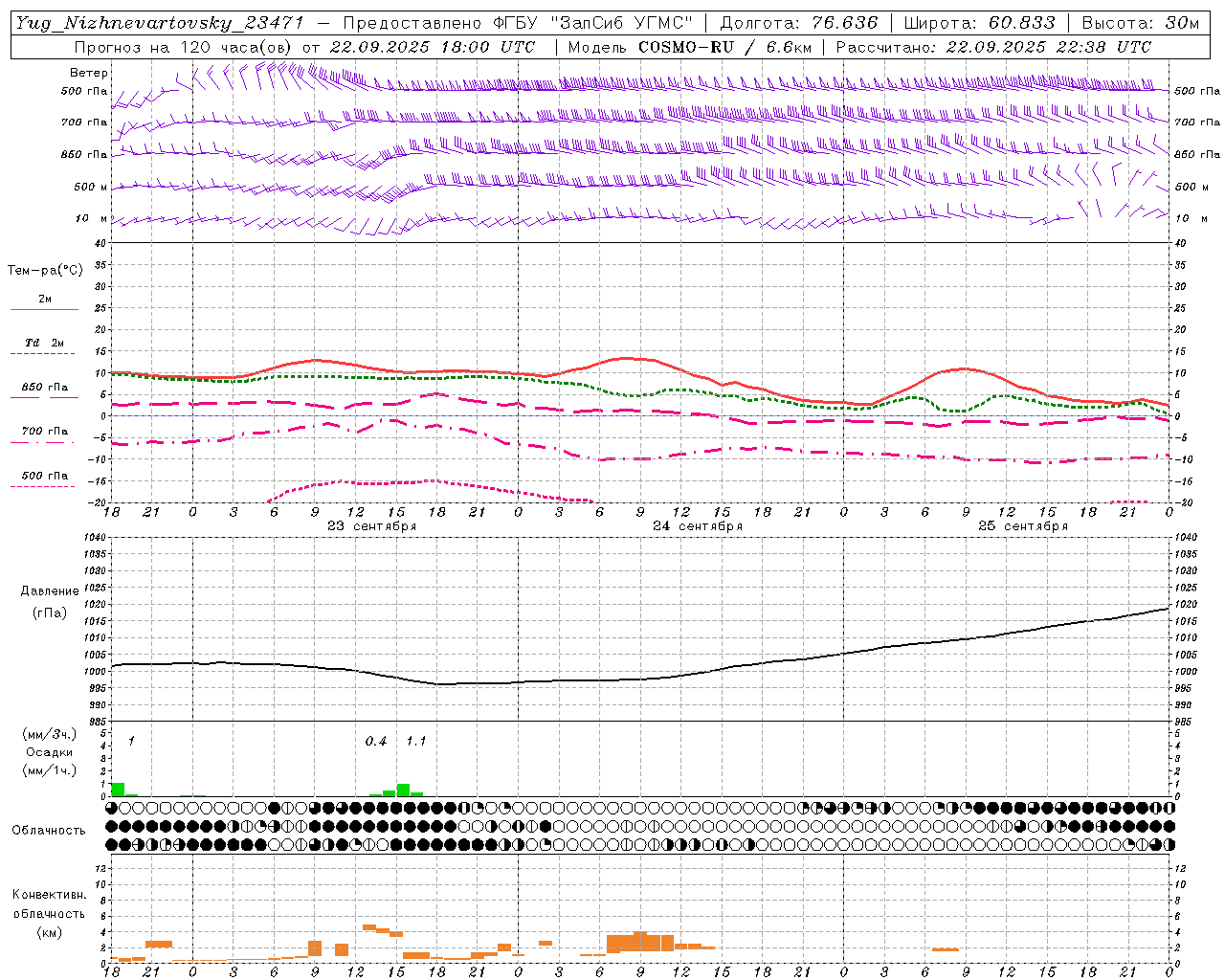Click the model name COSMO-RU / 6.6км

click(x=725, y=47)
